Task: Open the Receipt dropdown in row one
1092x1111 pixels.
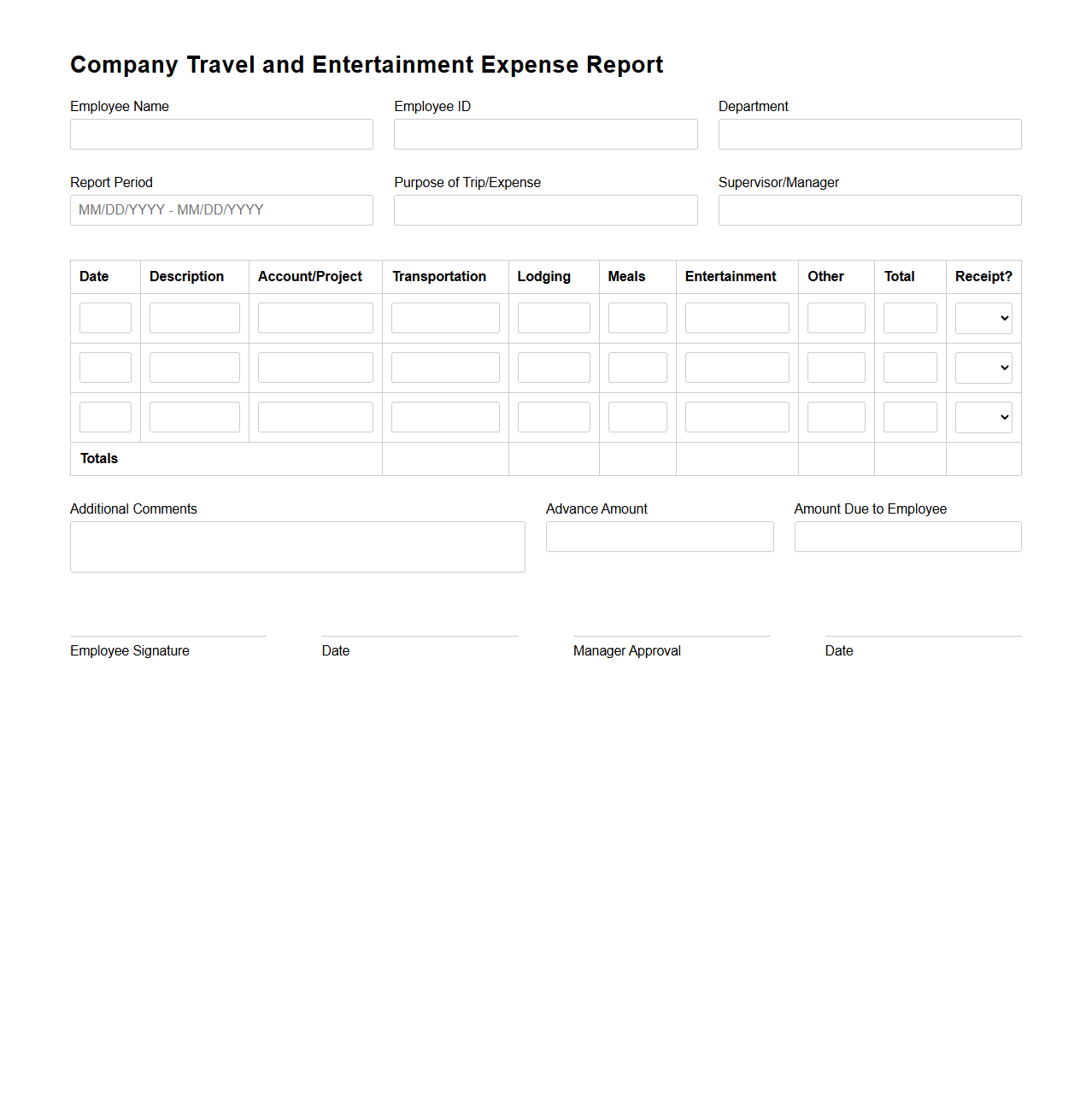Action: 983,318
